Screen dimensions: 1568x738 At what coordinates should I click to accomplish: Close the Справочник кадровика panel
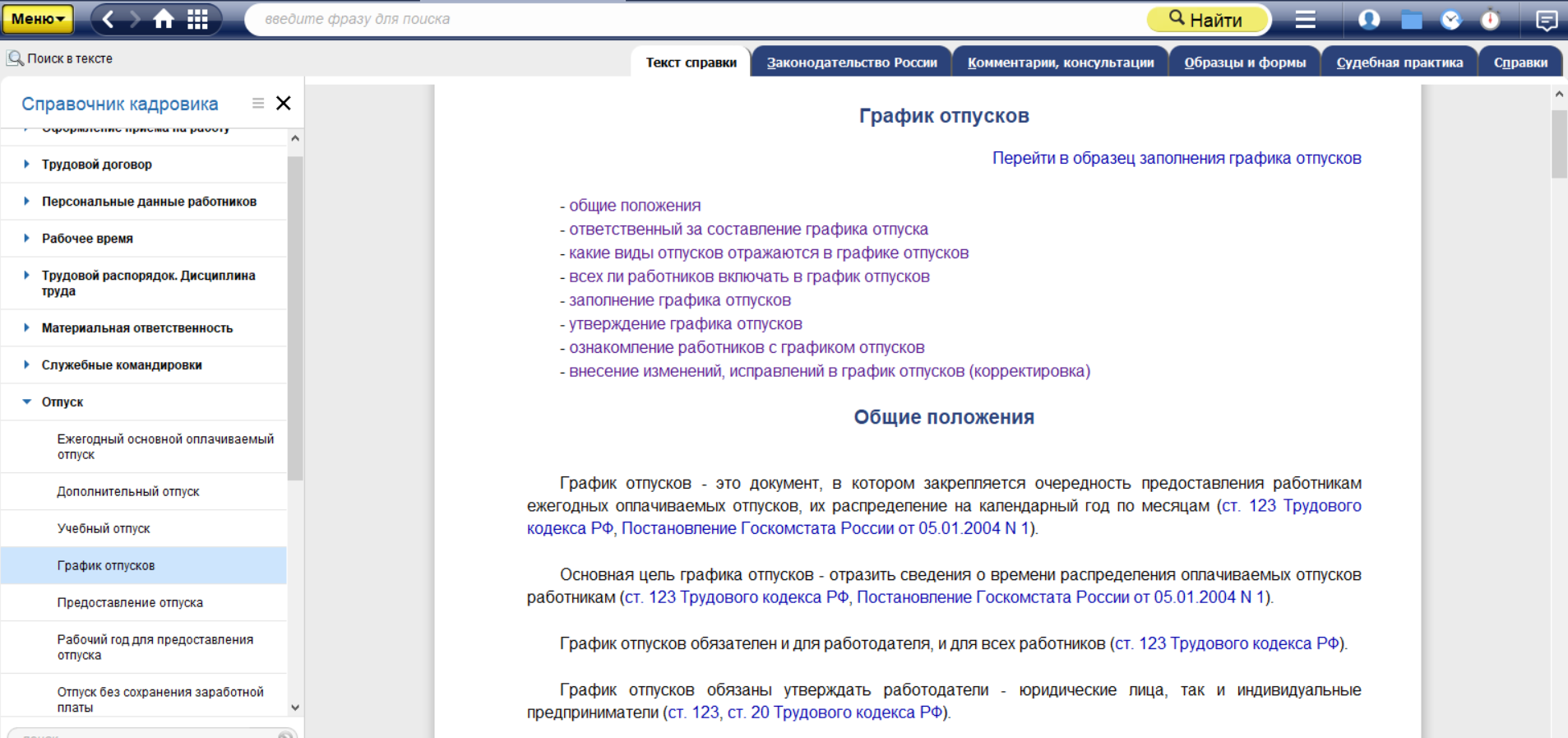pyautogui.click(x=284, y=103)
